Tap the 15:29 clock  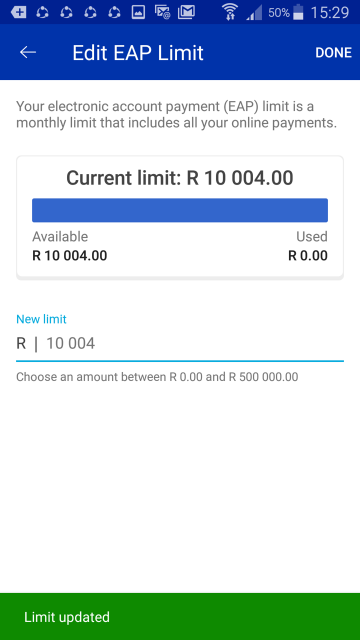(x=330, y=13)
